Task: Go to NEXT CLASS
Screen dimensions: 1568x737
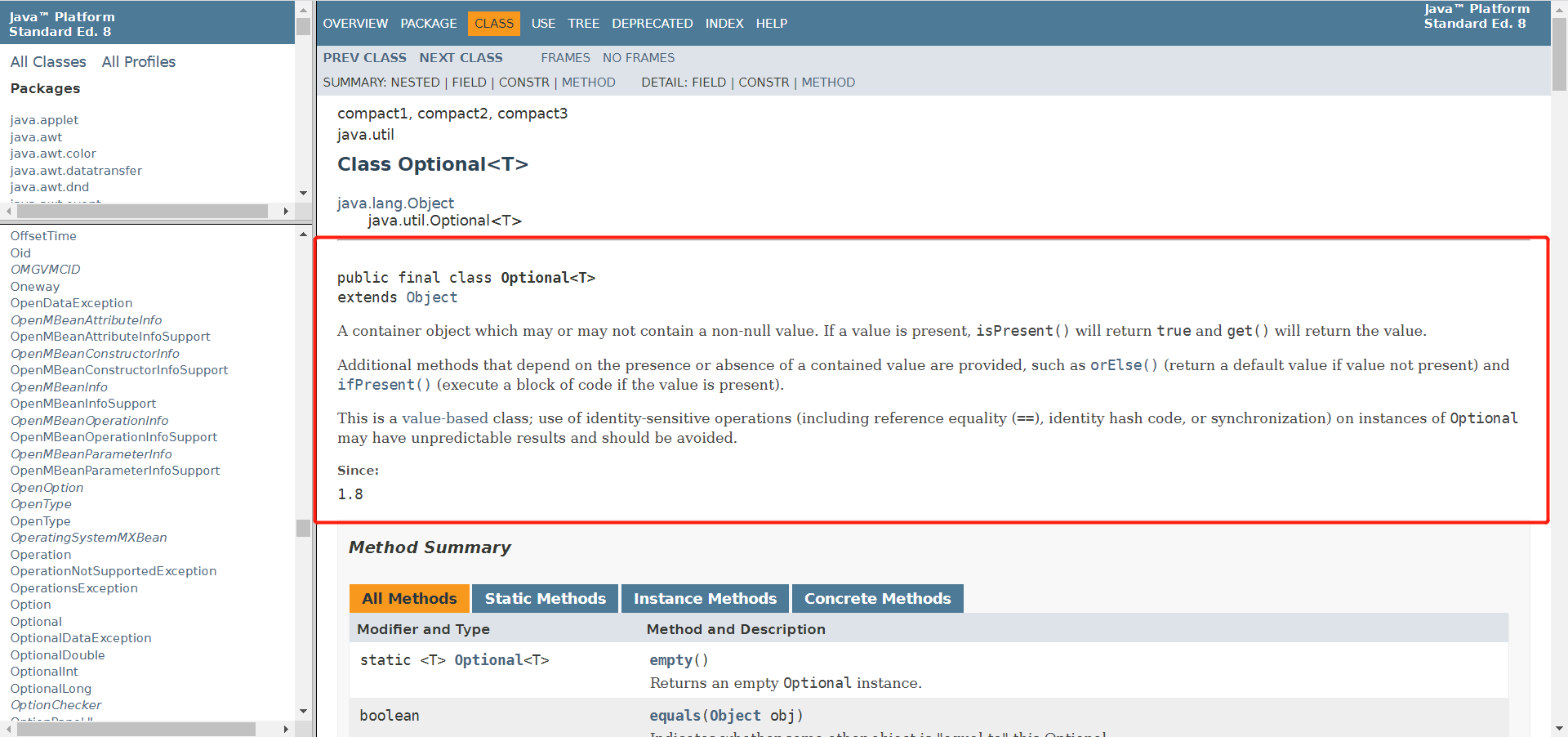Action: 461,58
